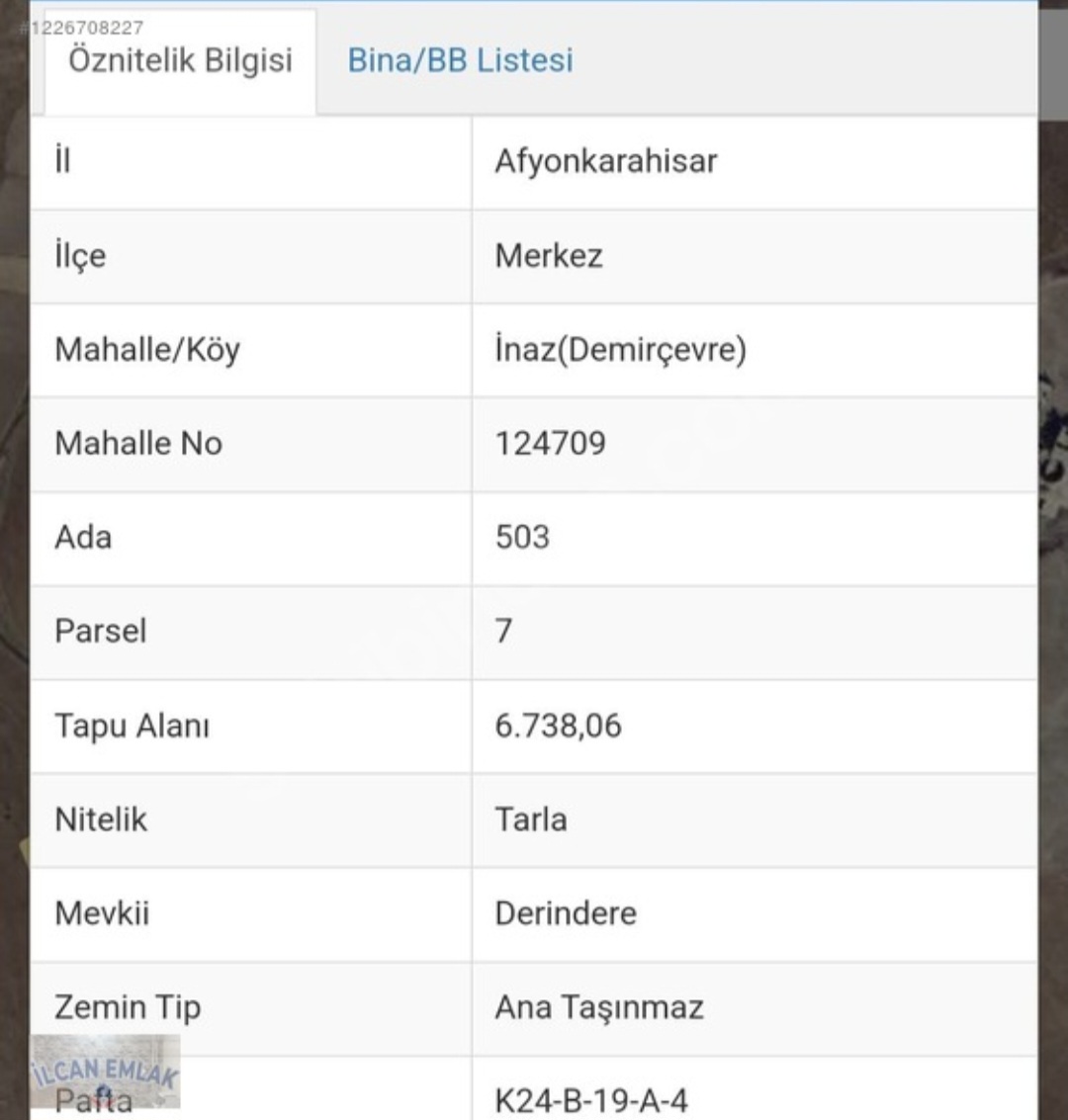Select the Pafta code K24-B-19-A-4
Image resolution: width=1068 pixels, height=1120 pixels.
tap(591, 1100)
